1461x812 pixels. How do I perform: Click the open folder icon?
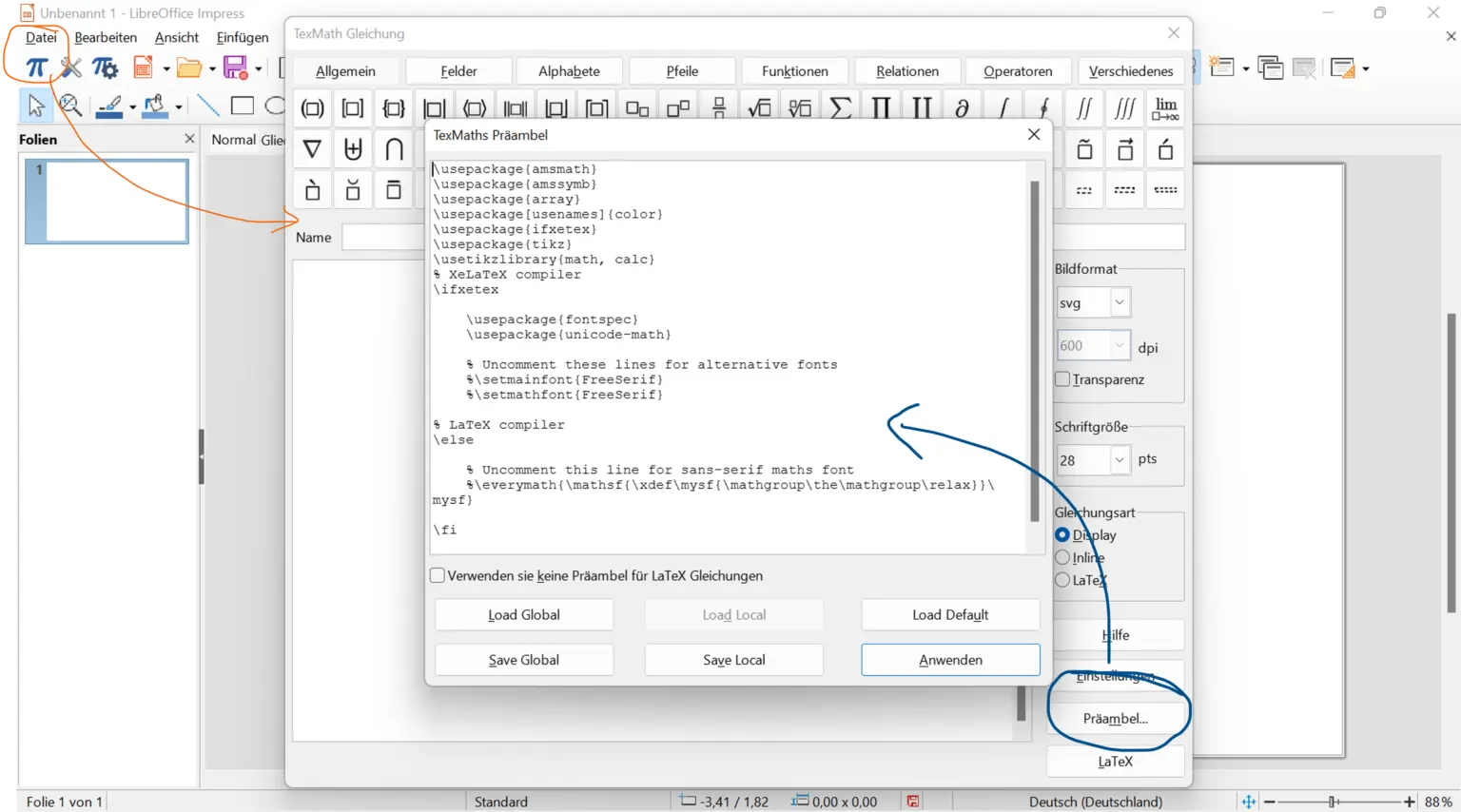coord(189,68)
